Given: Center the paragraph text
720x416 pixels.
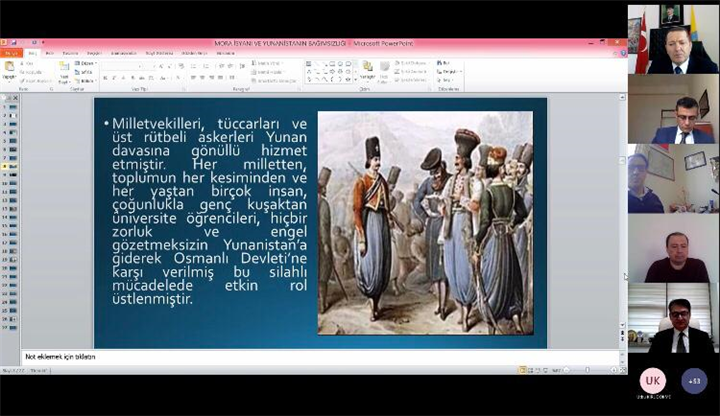Looking at the screenshot, I should pyautogui.click(x=202, y=78).
